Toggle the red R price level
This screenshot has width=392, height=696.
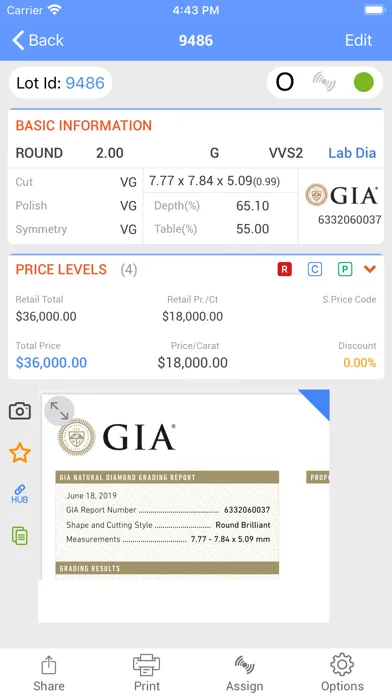(x=285, y=269)
